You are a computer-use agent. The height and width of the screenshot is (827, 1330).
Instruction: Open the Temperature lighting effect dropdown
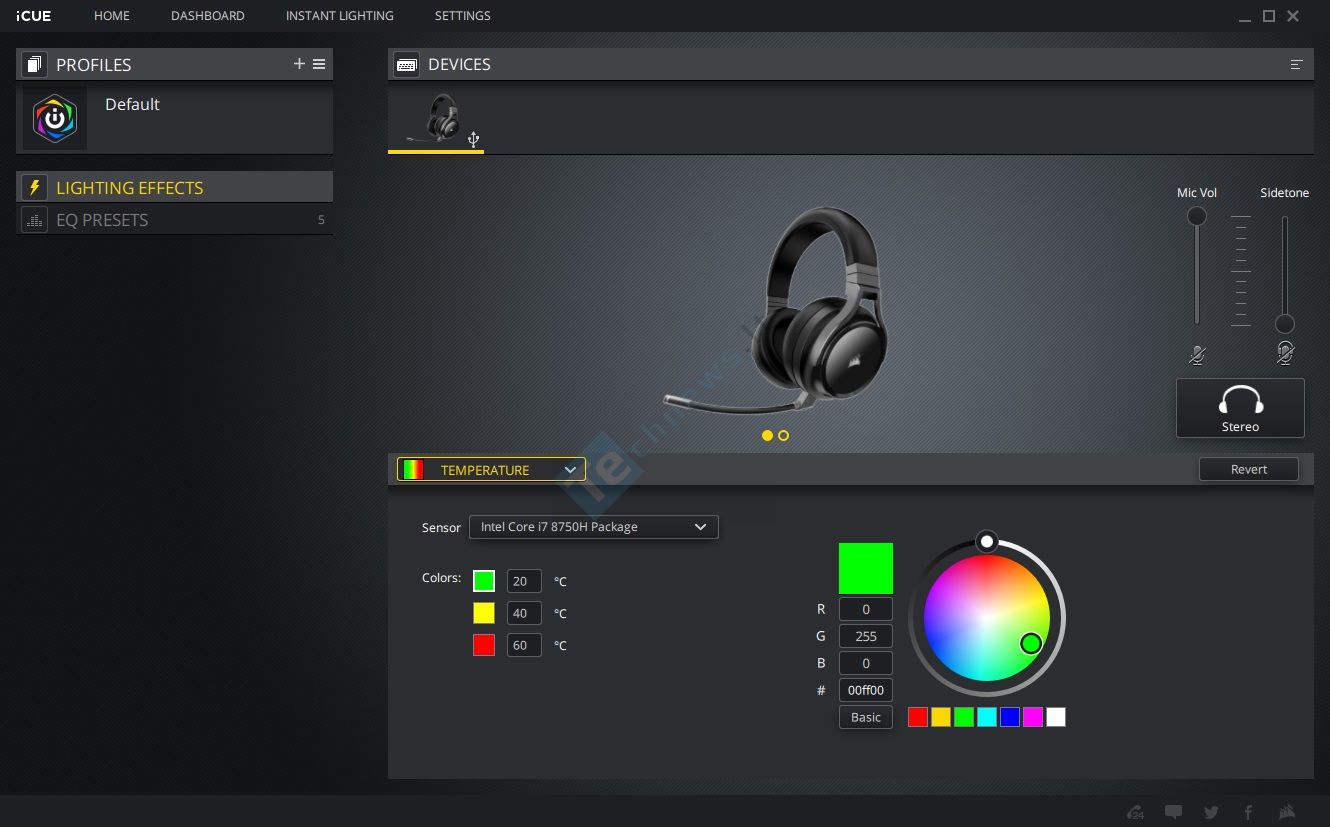point(491,469)
